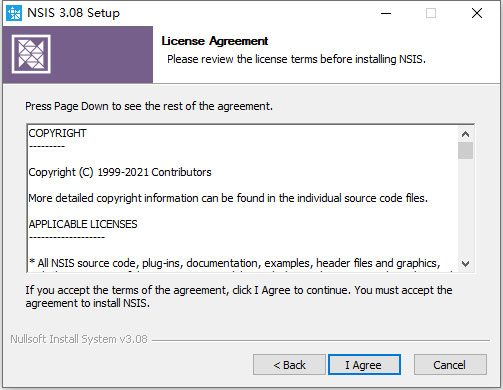The height and width of the screenshot is (390, 503).
Task: Close the NSIS Setup window with X
Action: pos(477,13)
